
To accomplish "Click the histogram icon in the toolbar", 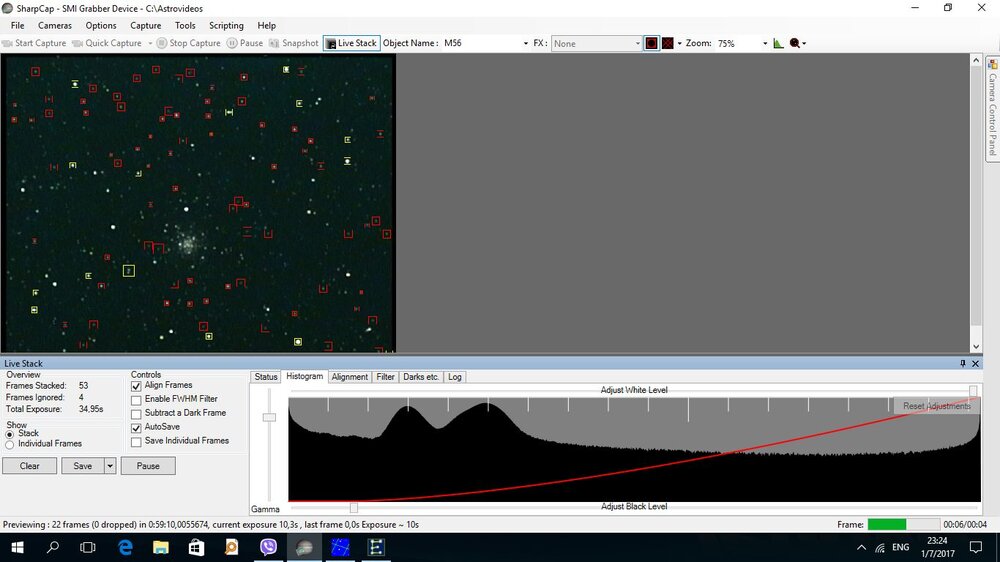I will (778, 43).
